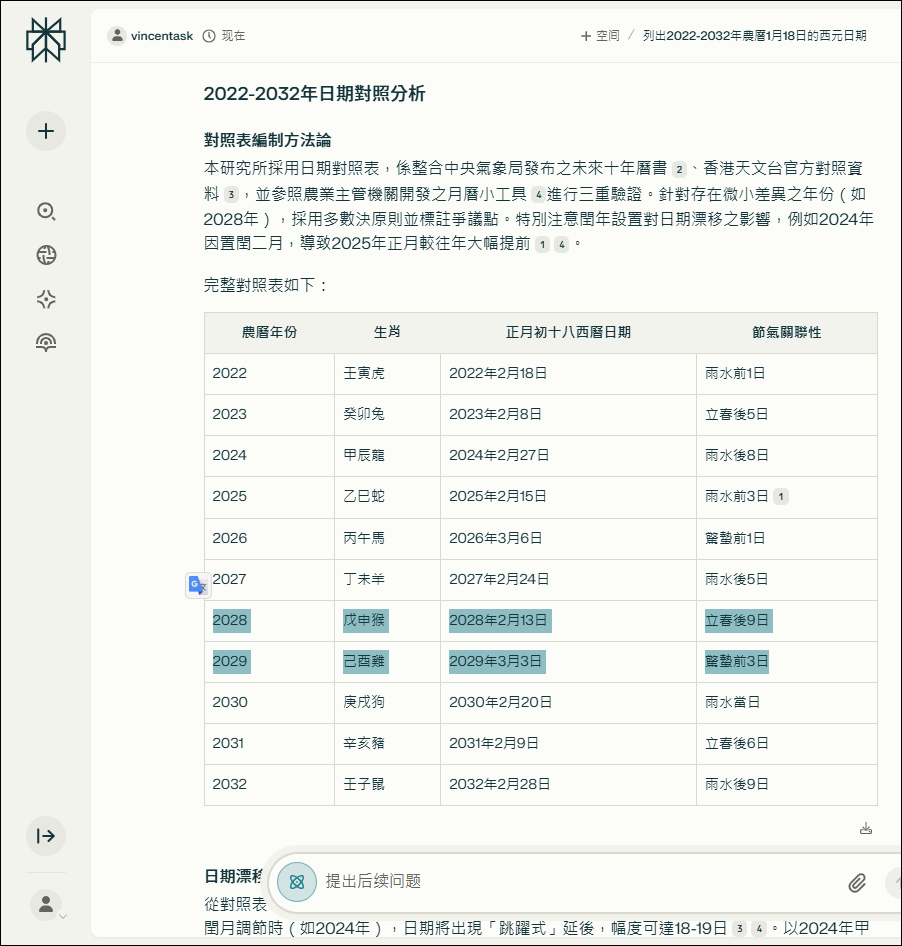Open citation 4 after 月曆小工具

point(538,194)
